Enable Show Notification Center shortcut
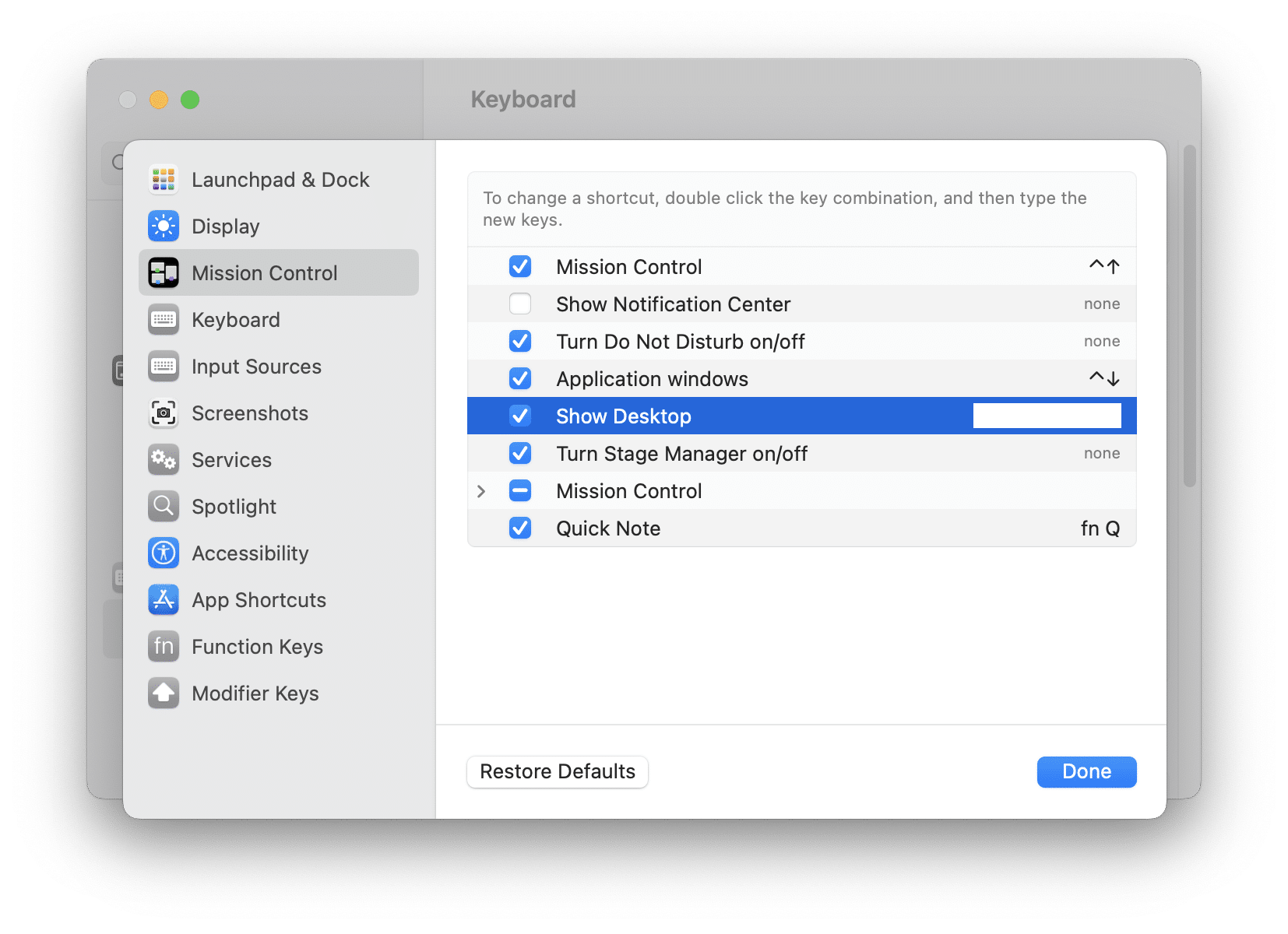1288x934 pixels. (x=519, y=304)
